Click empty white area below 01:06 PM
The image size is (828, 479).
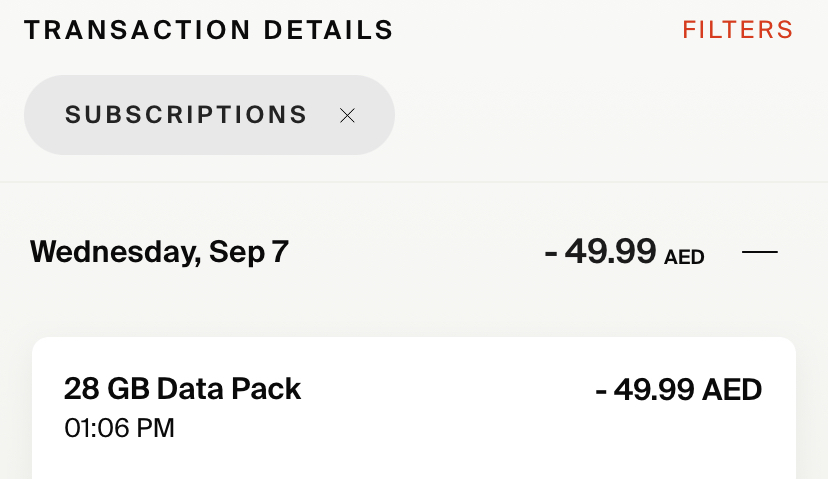(300, 460)
